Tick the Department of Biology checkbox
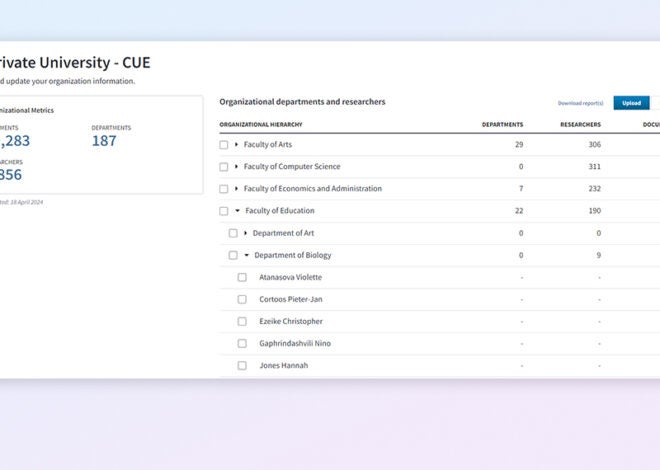660x470 pixels. (x=233, y=255)
